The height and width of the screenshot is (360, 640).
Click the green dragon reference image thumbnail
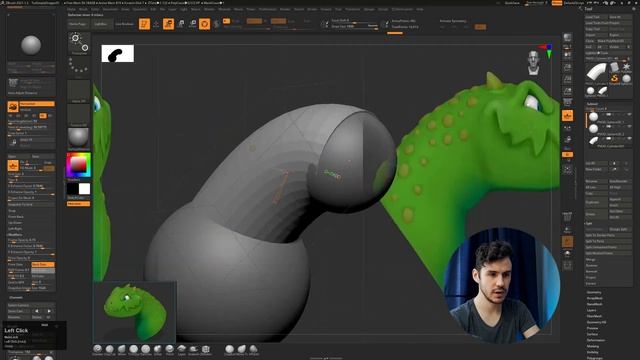click(135, 312)
